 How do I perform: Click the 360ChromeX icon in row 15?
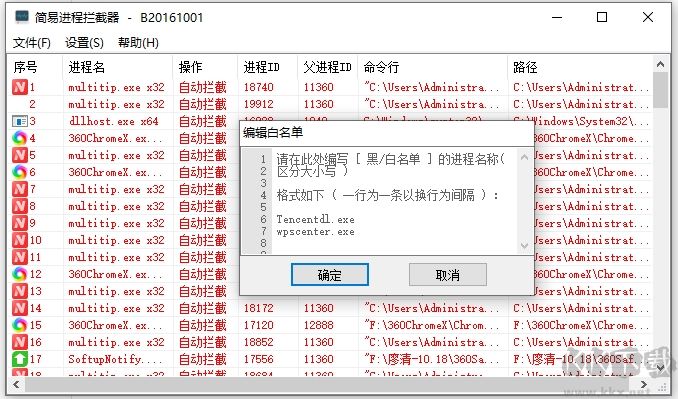[19, 325]
